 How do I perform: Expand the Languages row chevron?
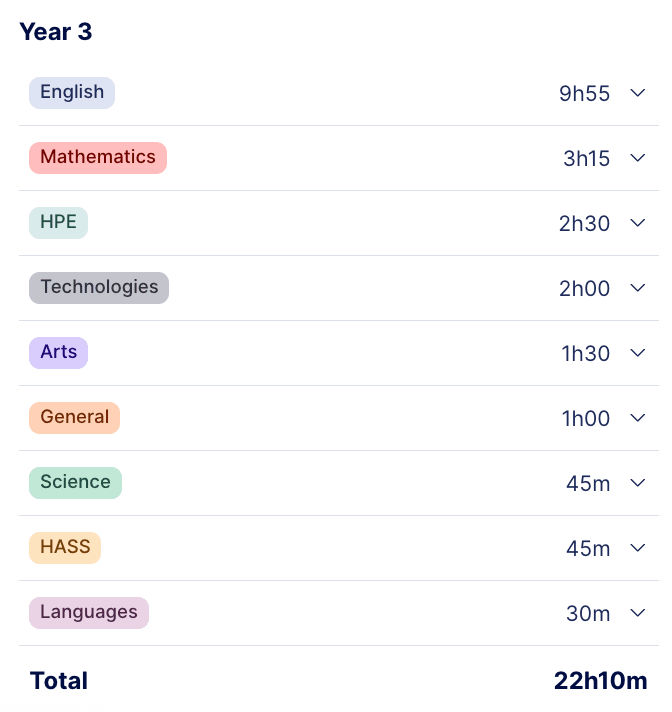coord(638,613)
